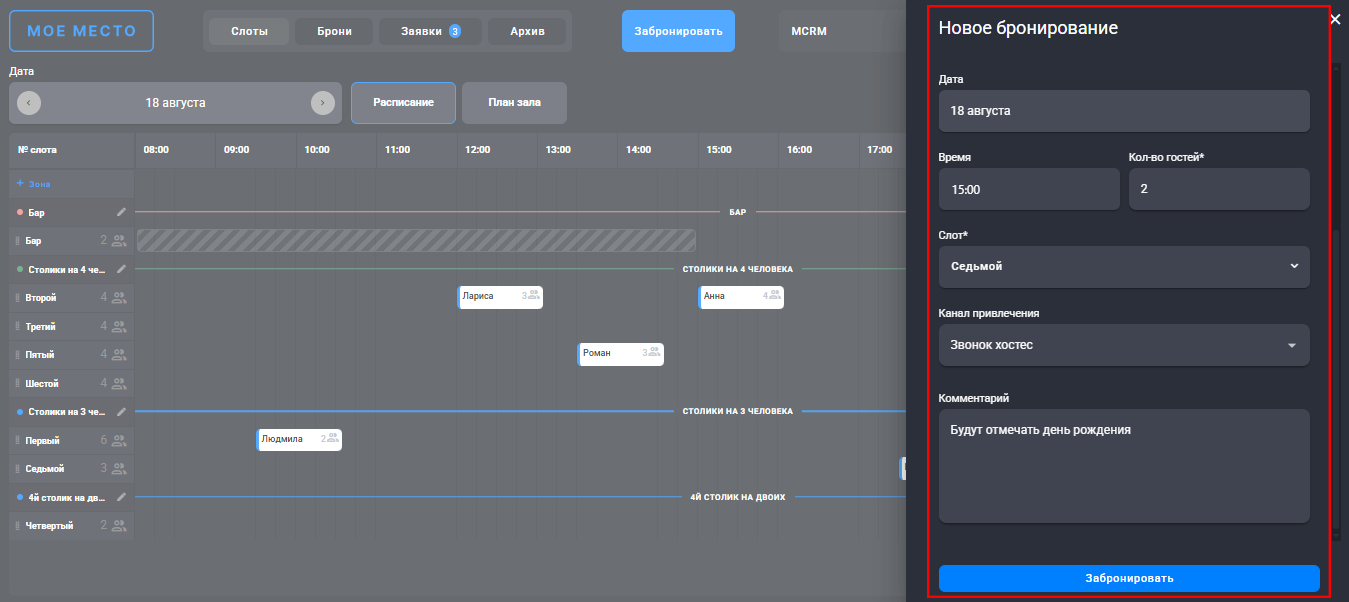
Task: Close the Новое бронирование panel with X
Action: tap(1335, 19)
